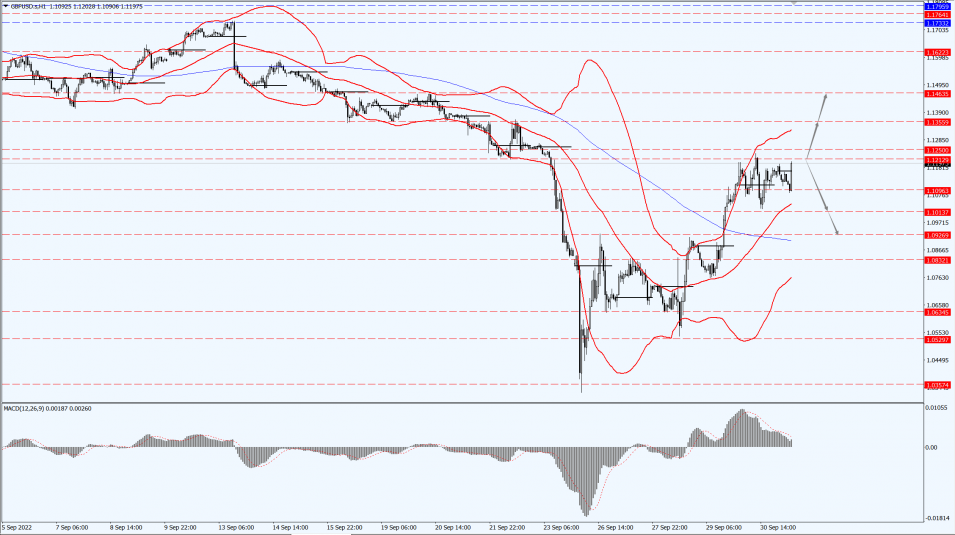This screenshot has height=535, width=955.
Task: Select the 1.06345 red level label
Action: pos(937,313)
